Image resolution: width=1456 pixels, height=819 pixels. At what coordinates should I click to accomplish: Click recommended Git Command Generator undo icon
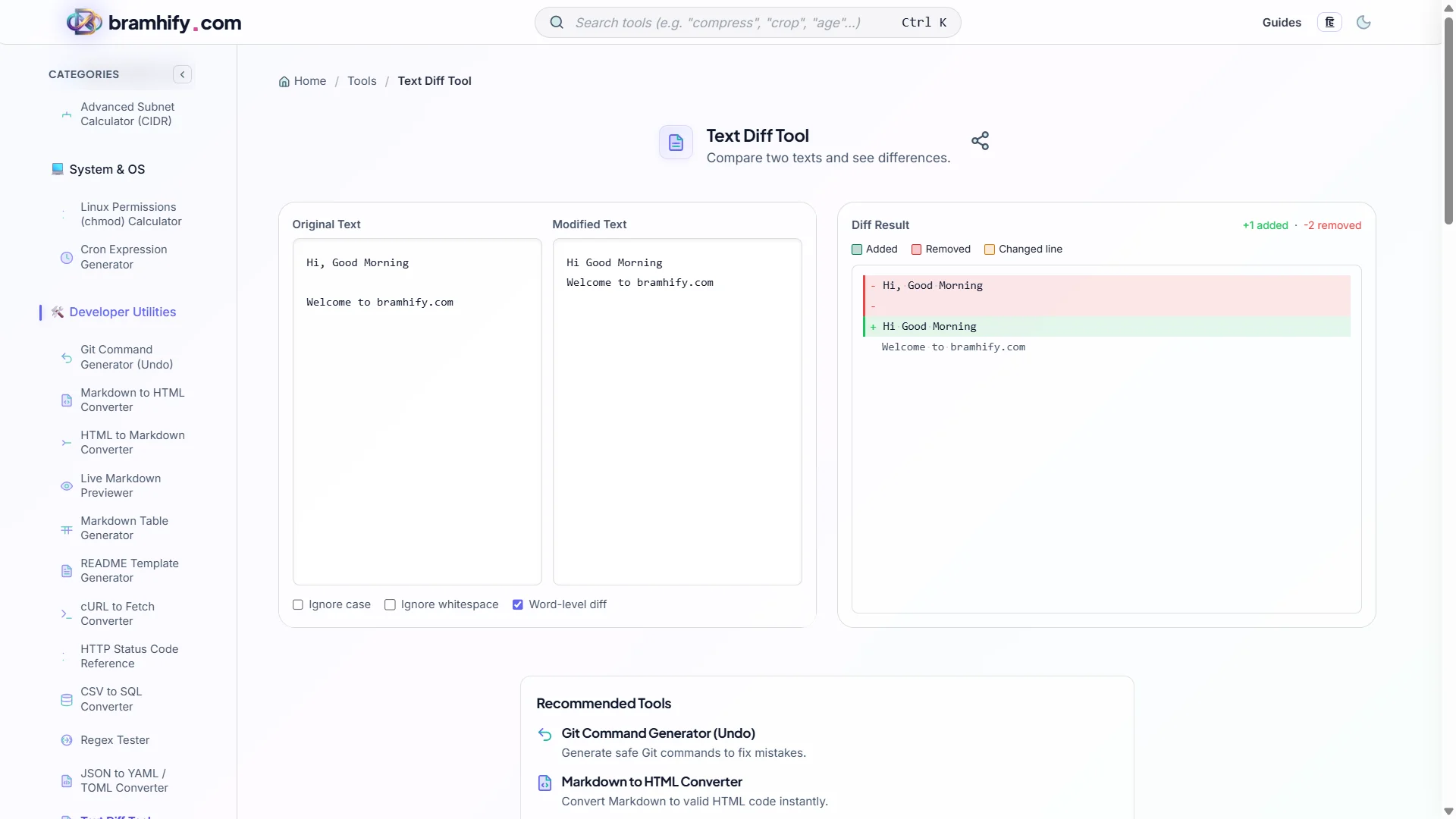pos(544,734)
